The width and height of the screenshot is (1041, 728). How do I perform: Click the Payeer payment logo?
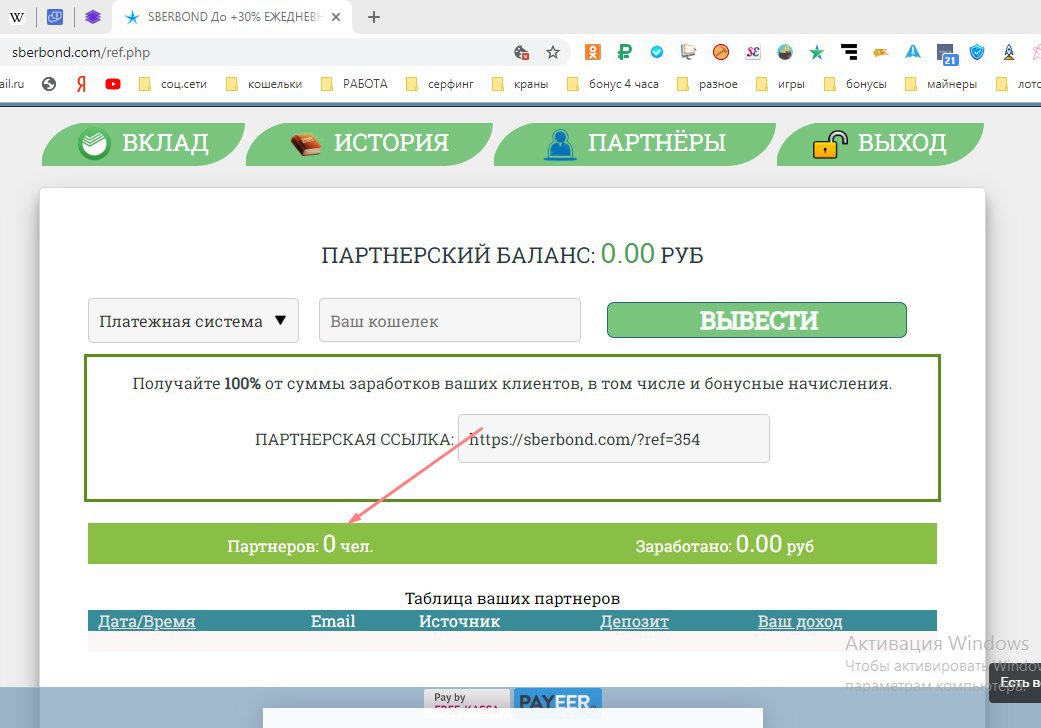pyautogui.click(x=557, y=702)
